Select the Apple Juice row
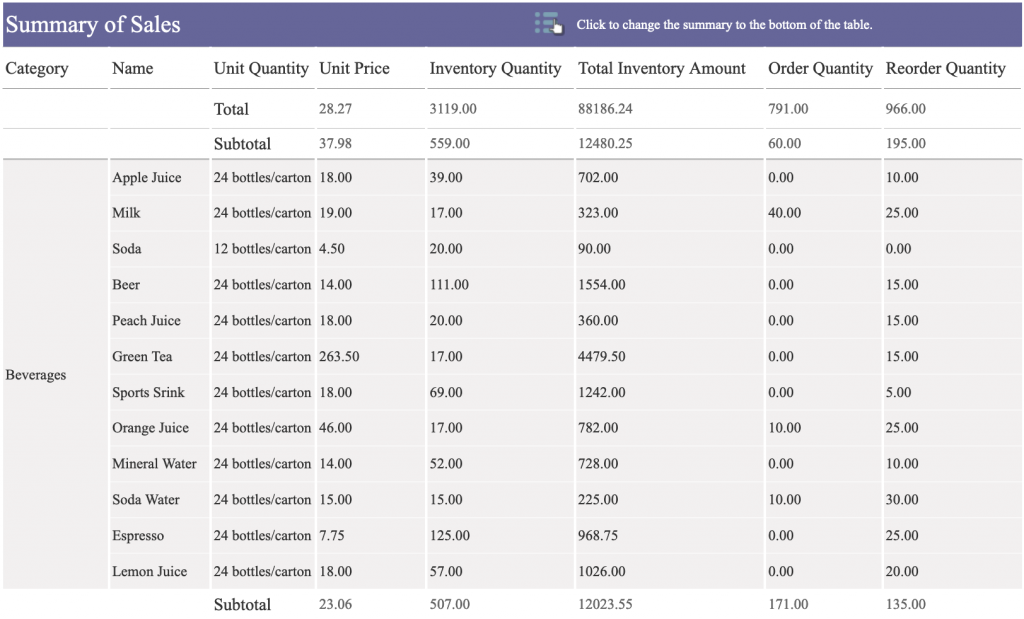This screenshot has height=619, width=1024. coord(147,177)
